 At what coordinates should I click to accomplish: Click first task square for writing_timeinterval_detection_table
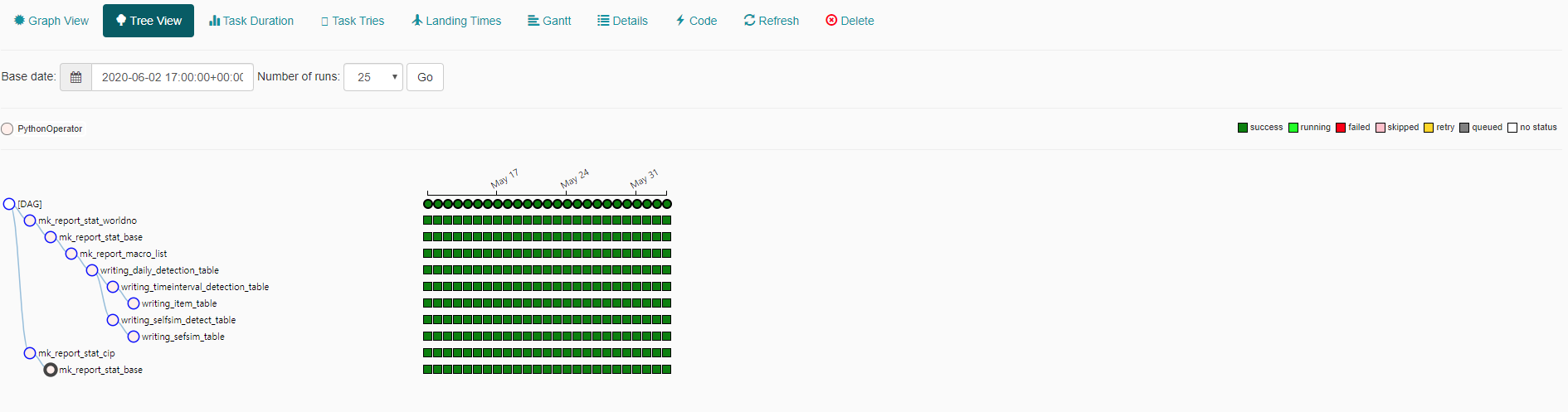tap(428, 287)
